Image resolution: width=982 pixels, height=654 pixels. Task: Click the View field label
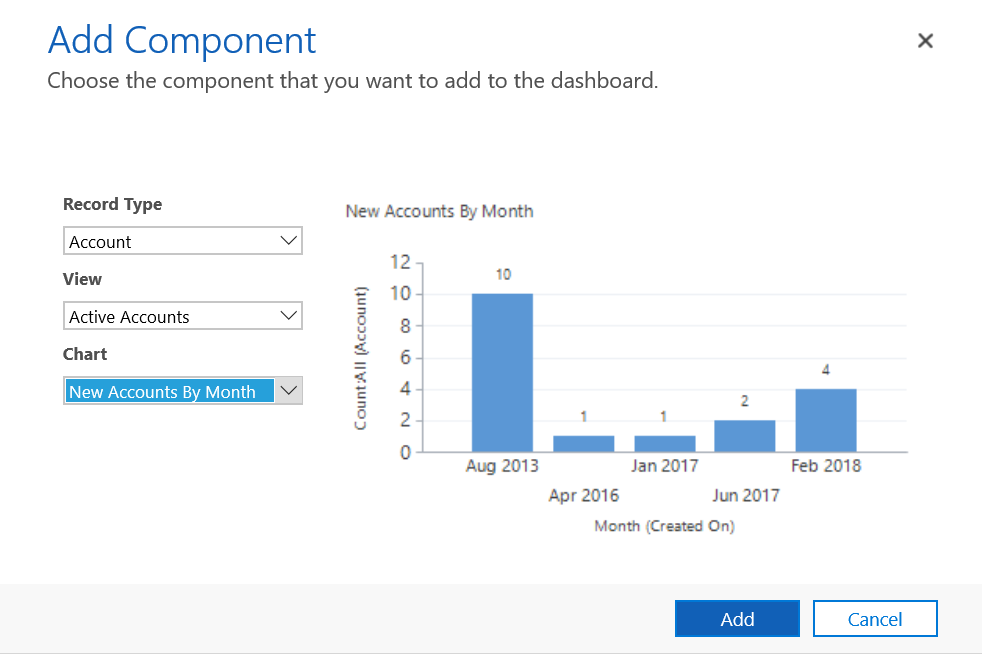click(82, 279)
